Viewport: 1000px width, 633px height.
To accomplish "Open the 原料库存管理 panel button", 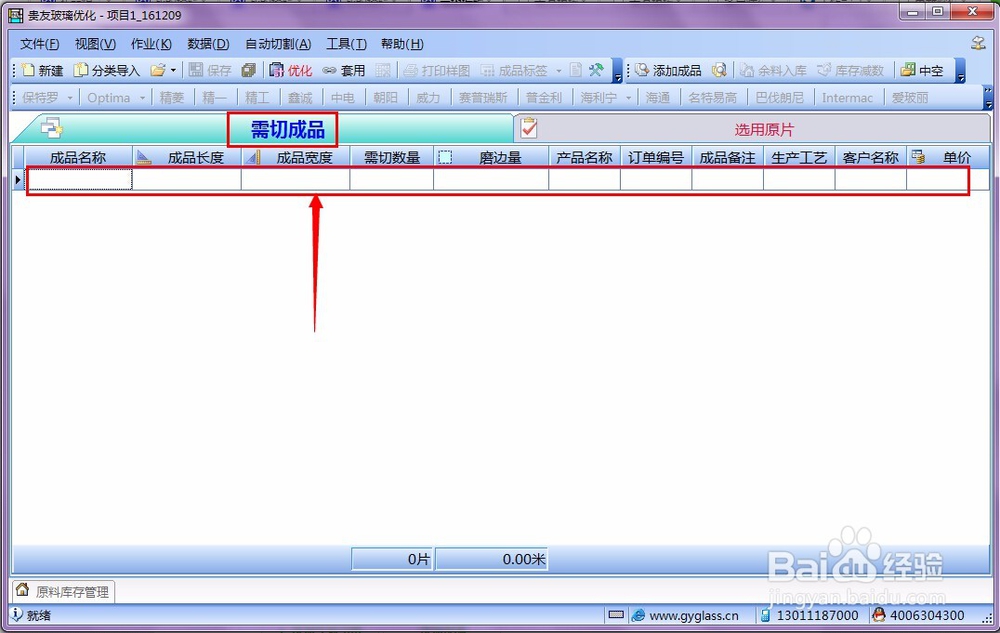I will [x=62, y=590].
